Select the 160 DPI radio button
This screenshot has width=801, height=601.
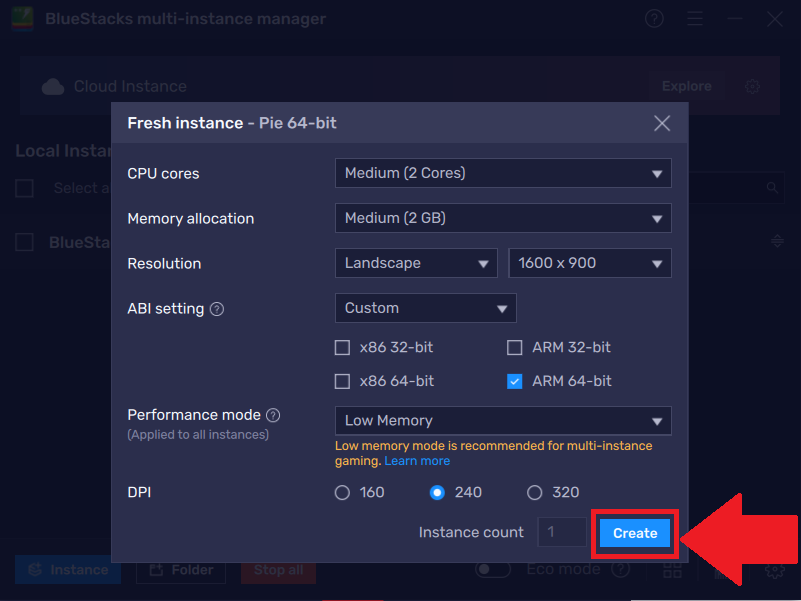coord(343,492)
